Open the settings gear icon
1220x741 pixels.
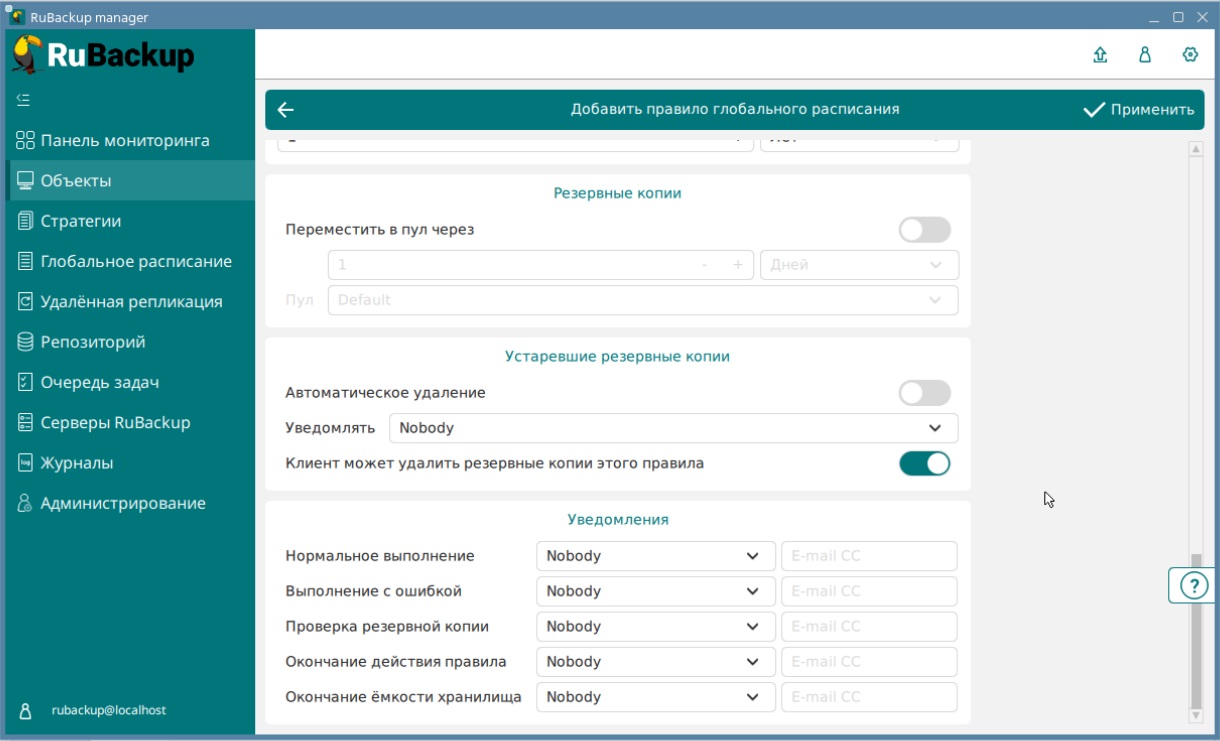(1190, 55)
